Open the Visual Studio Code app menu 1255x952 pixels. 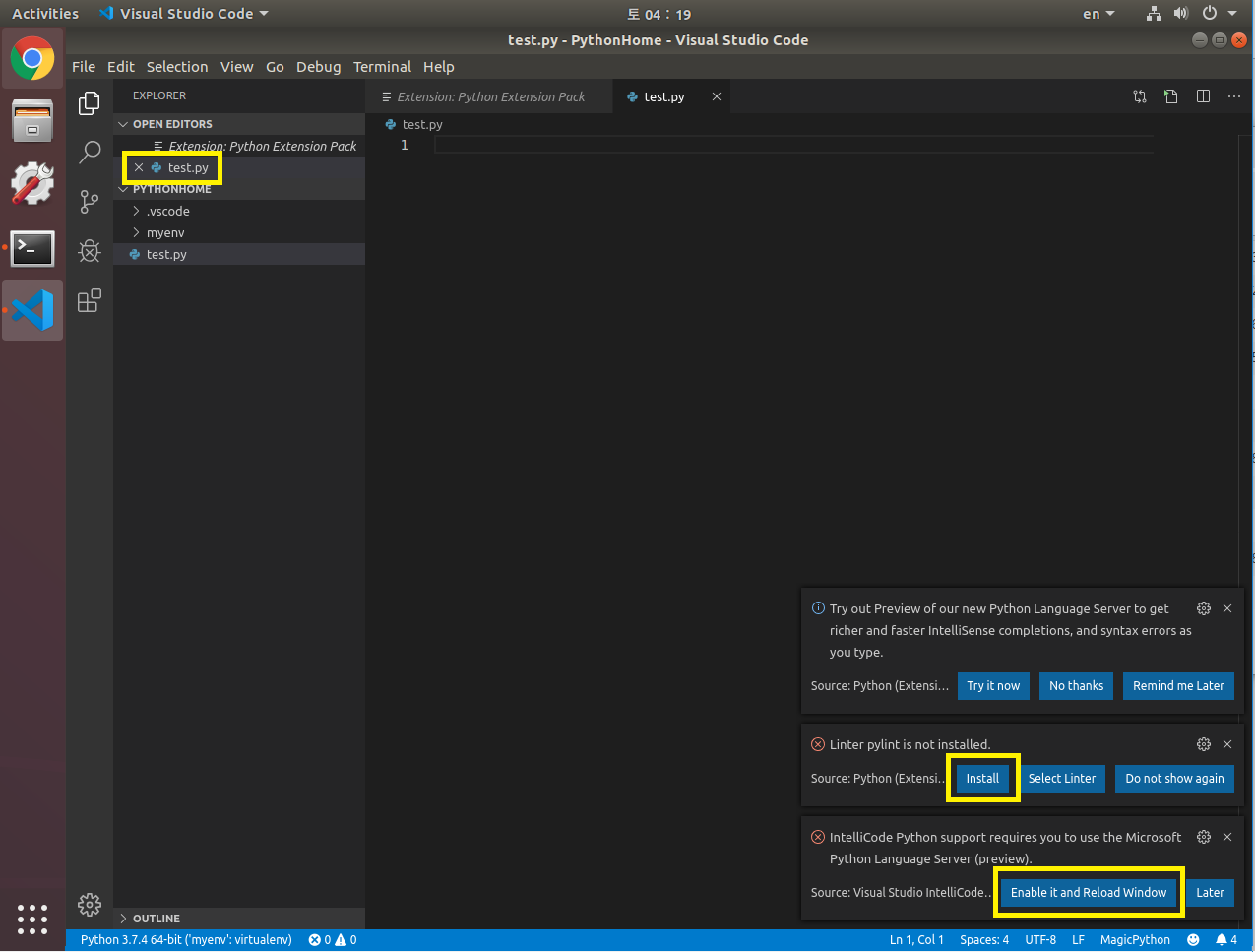coord(184,14)
